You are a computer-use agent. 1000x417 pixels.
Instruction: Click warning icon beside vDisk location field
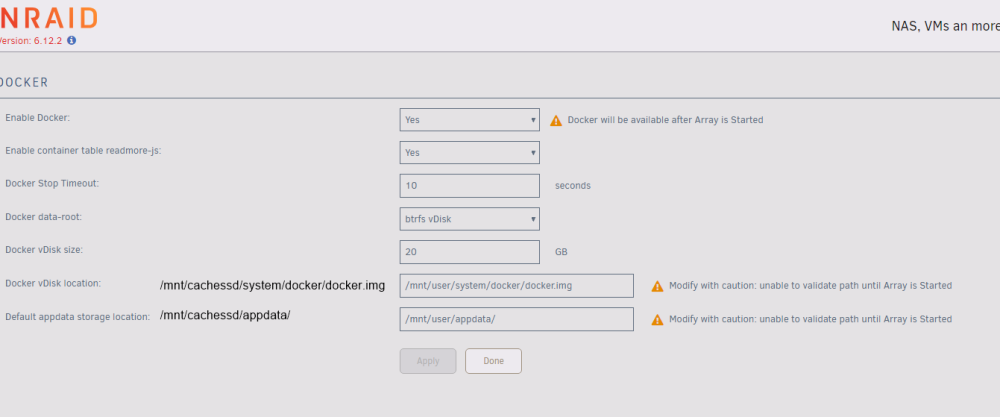click(658, 286)
